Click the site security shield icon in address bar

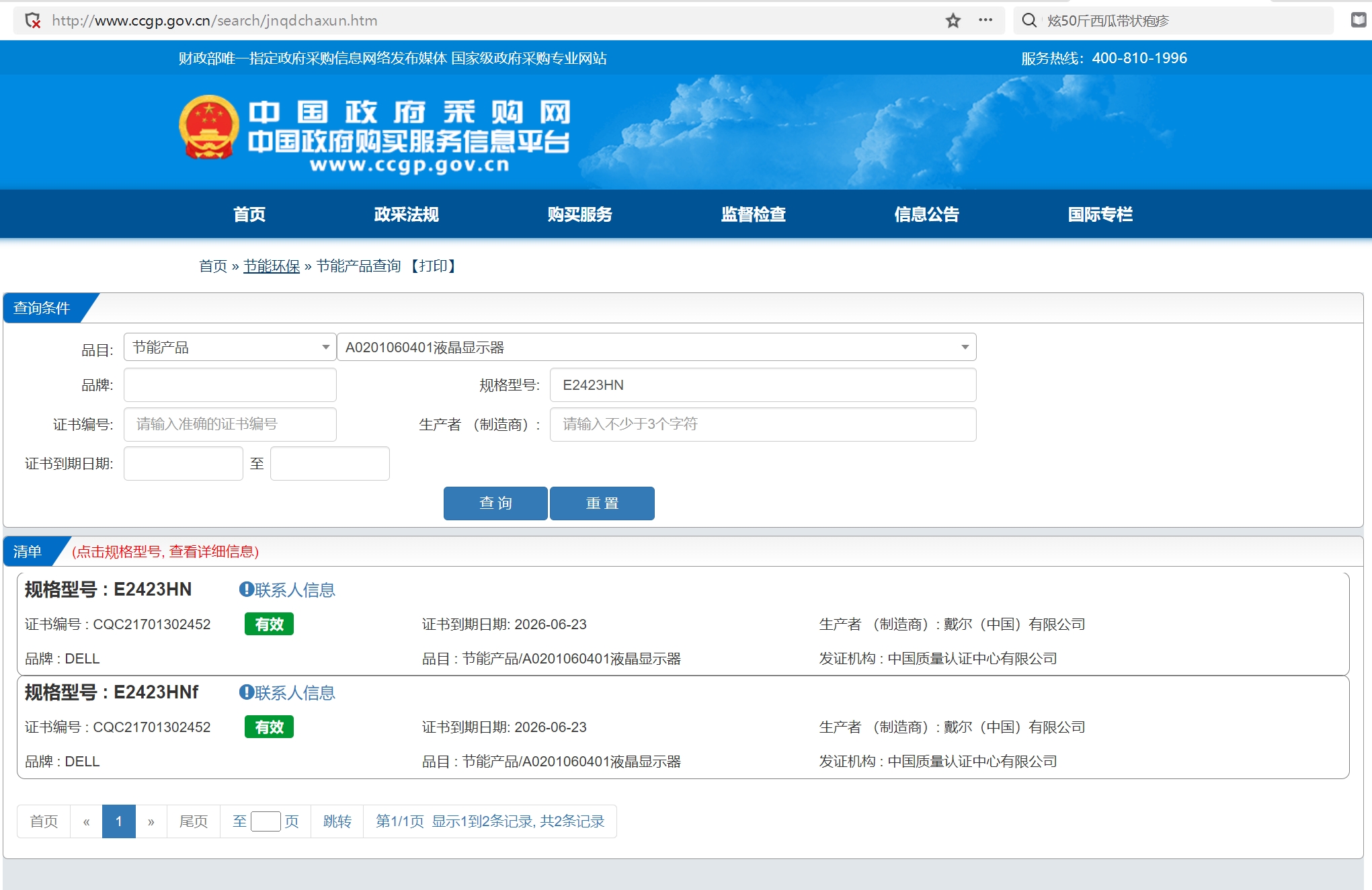(32, 21)
